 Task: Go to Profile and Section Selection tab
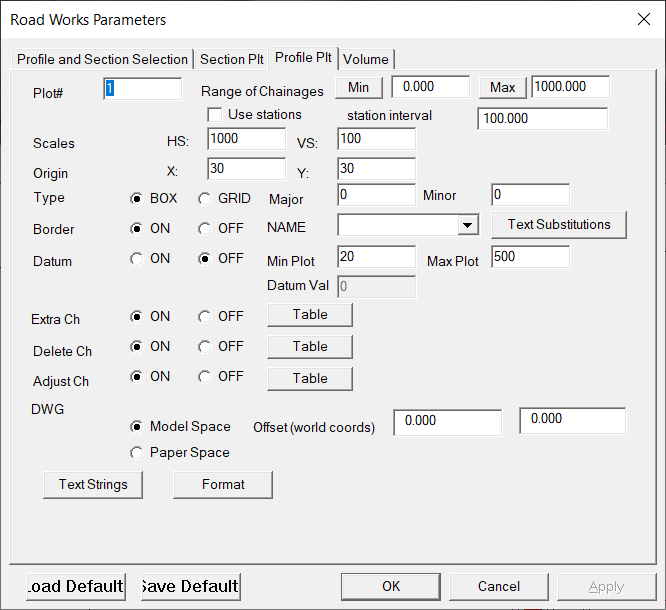click(102, 59)
